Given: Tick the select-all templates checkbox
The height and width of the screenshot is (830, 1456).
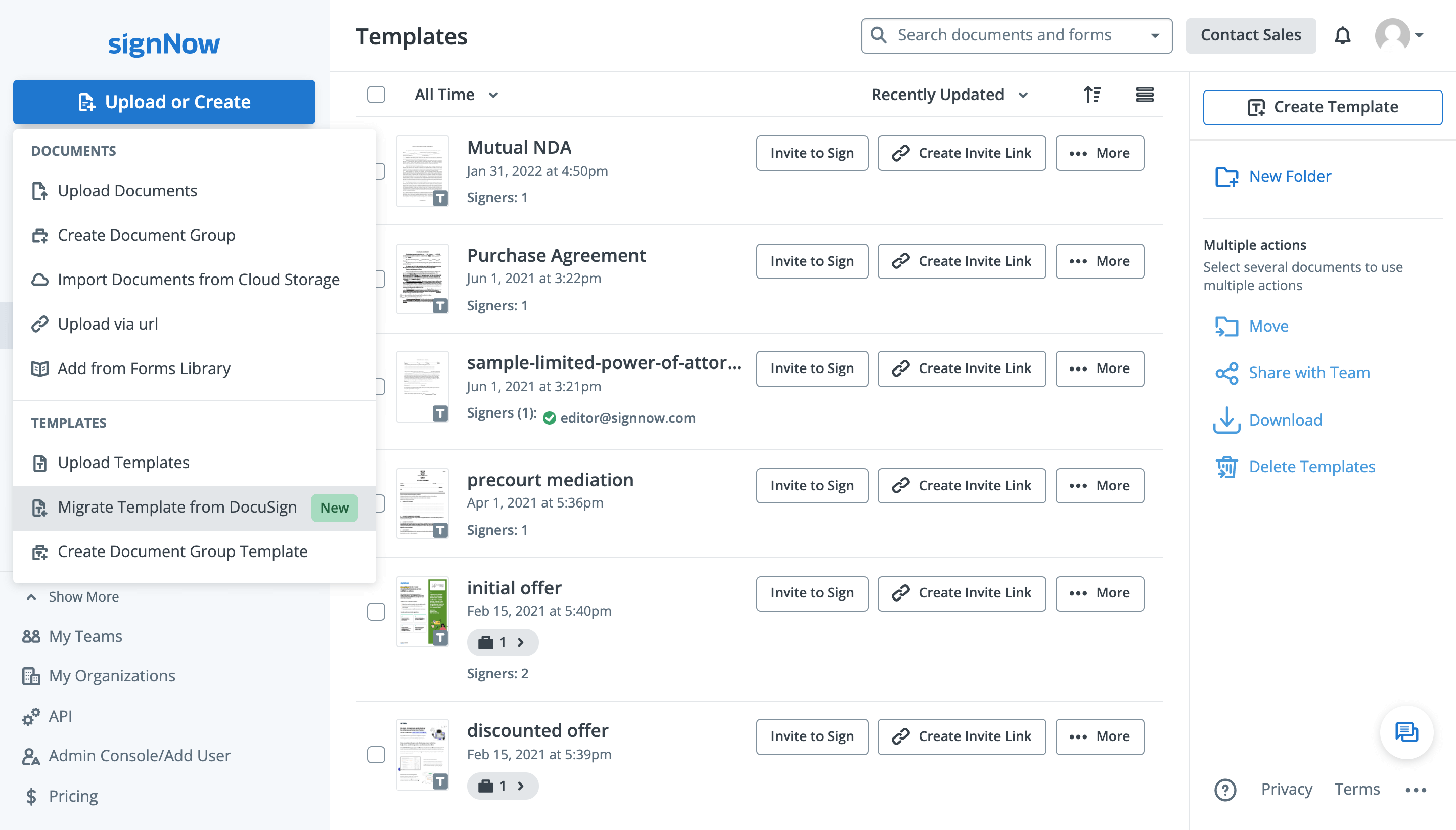Looking at the screenshot, I should [376, 95].
